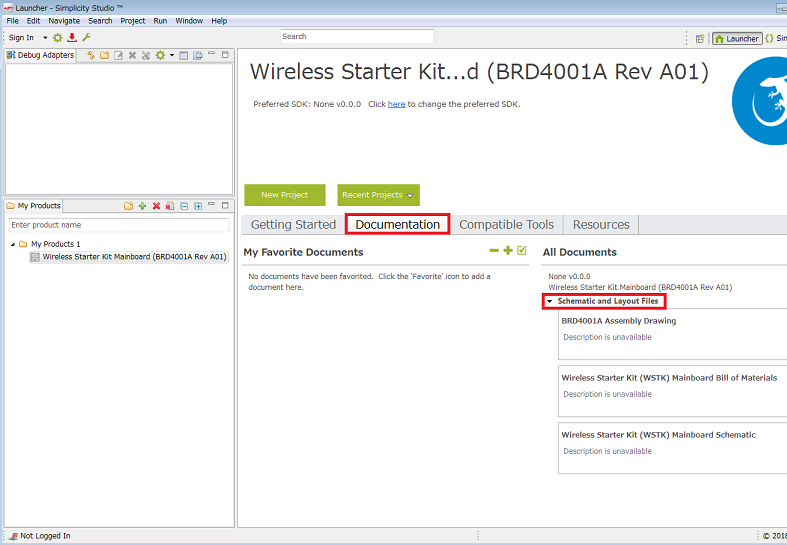Click the red X delete product icon

(157, 206)
